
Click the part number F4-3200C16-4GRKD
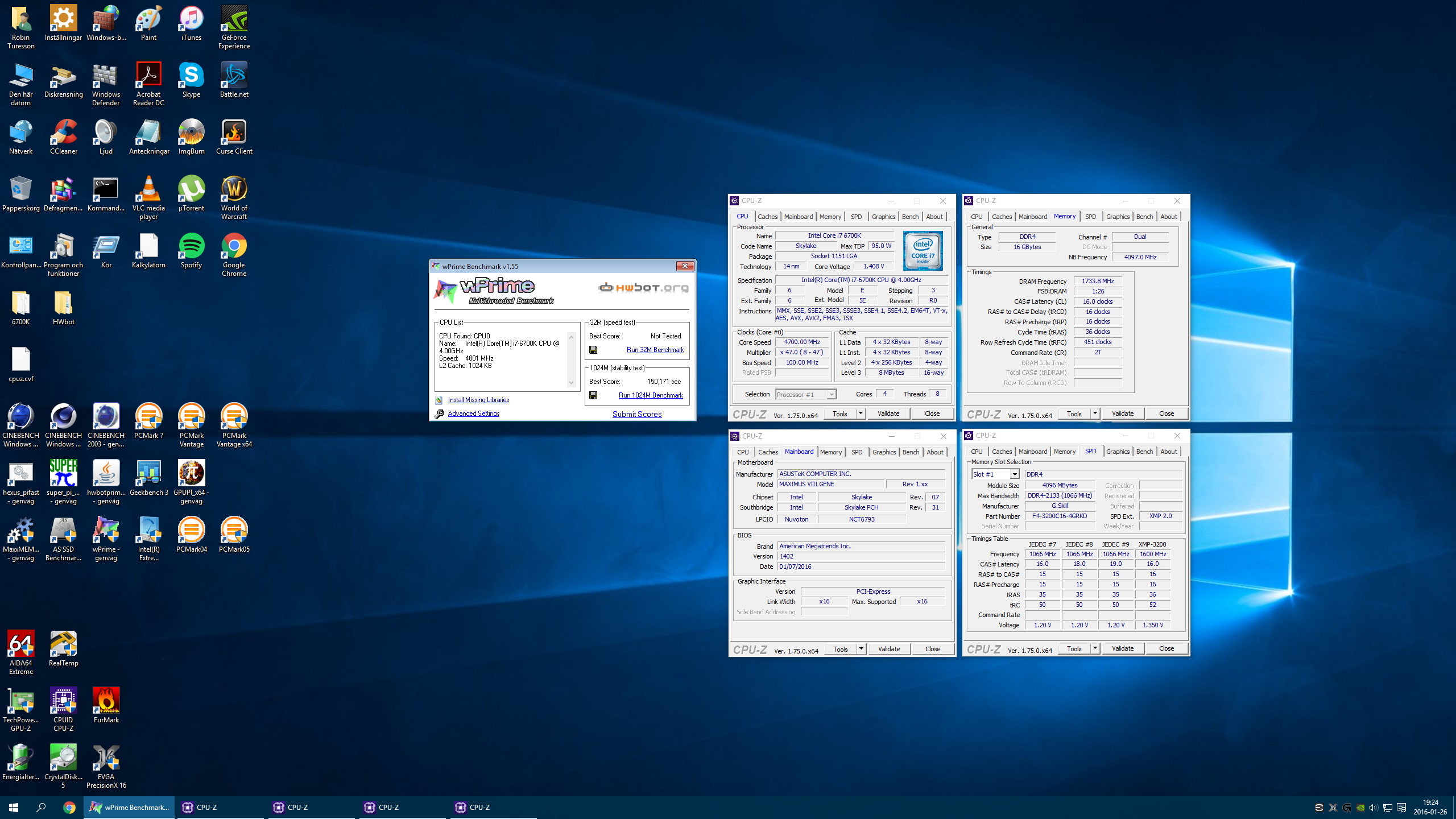coord(1060,516)
